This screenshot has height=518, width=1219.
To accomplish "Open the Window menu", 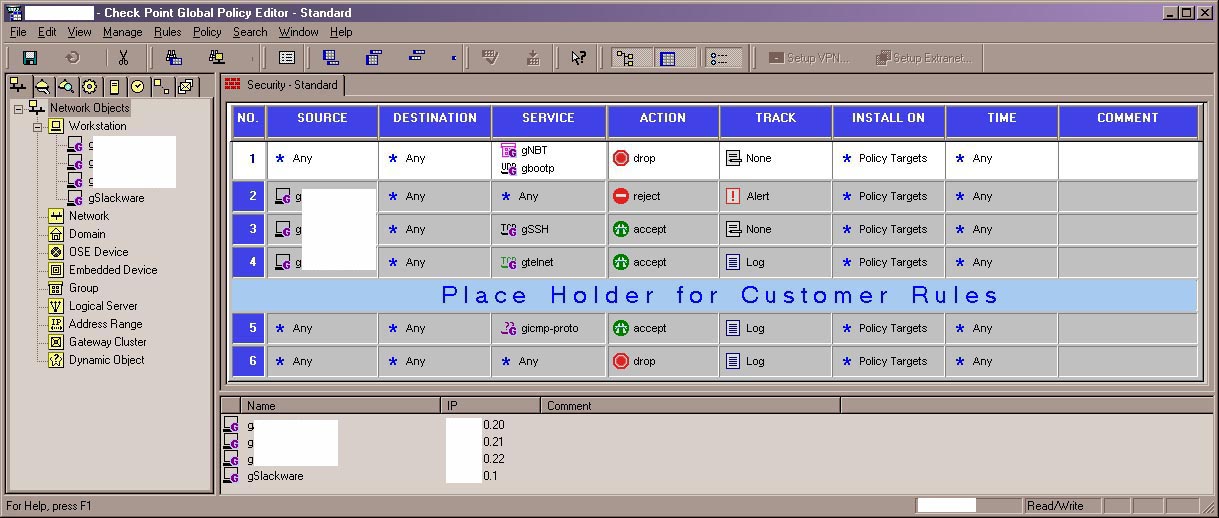I will point(298,32).
